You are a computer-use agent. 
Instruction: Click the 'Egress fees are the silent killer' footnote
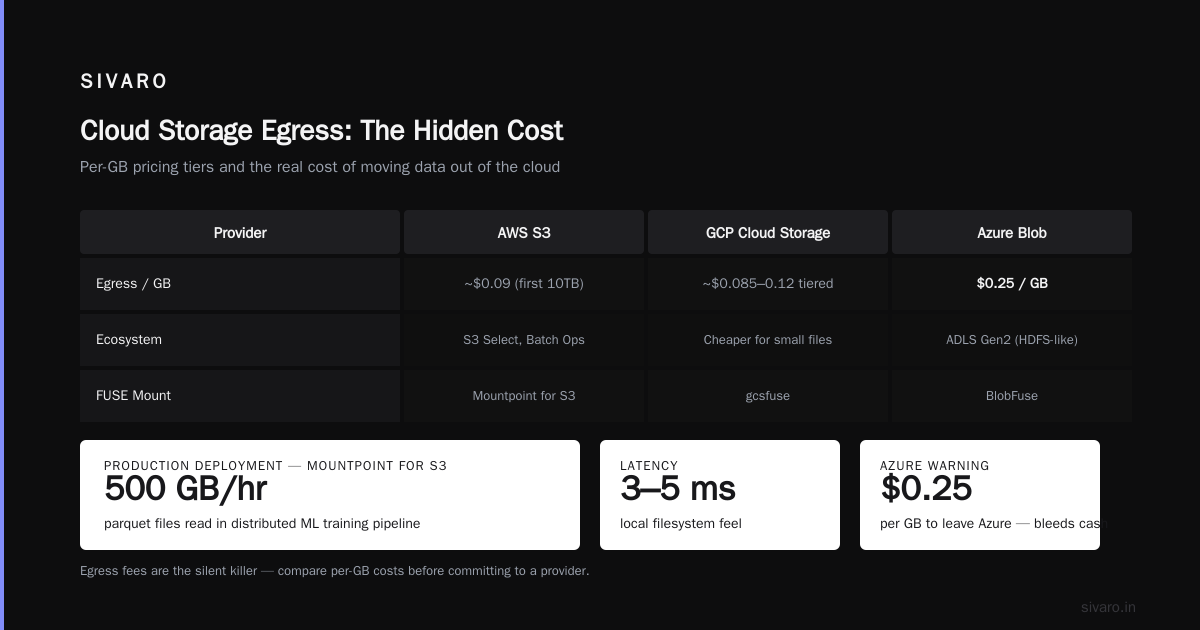(334, 571)
